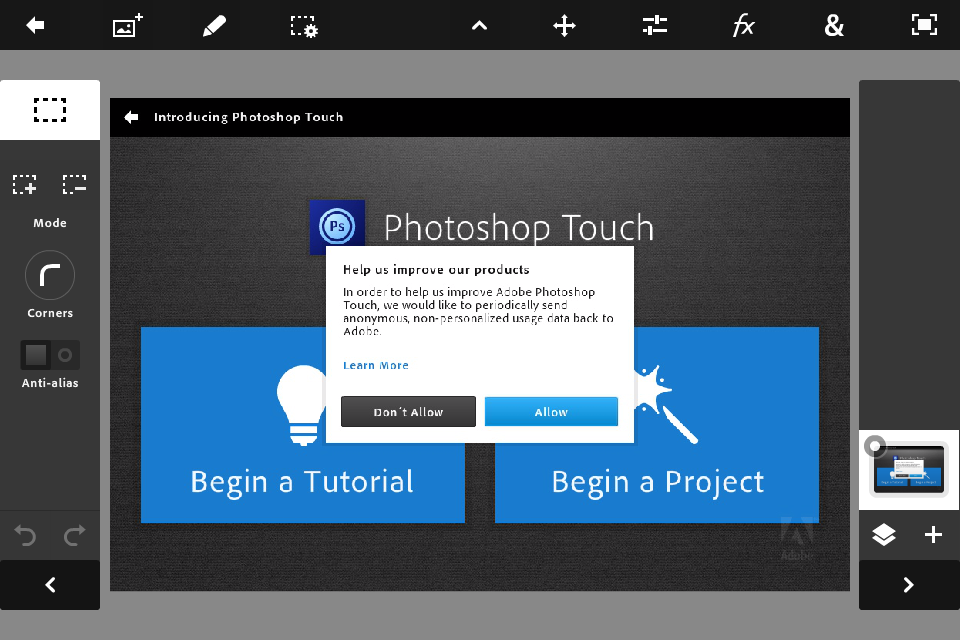The width and height of the screenshot is (960, 640).
Task: Tap the back arrow in top toolbar
Action: tap(36, 25)
